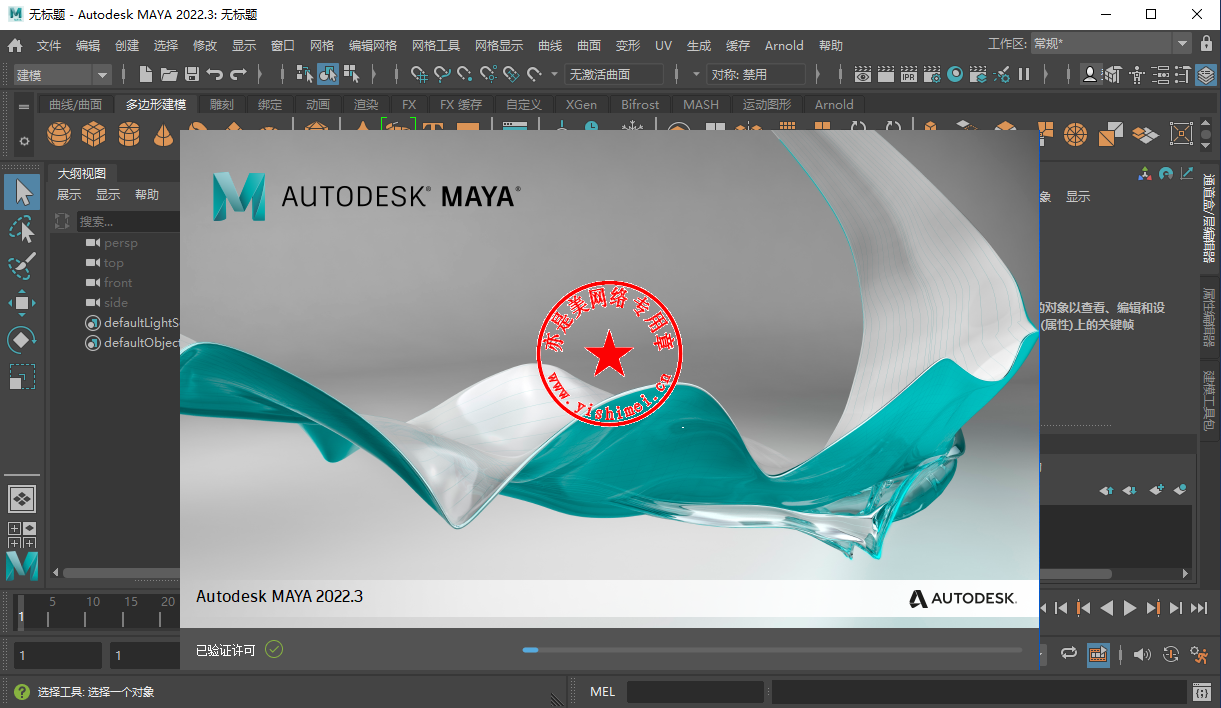This screenshot has width=1221, height=708.
Task: Click the splash screen loading progress bar
Action: point(772,650)
